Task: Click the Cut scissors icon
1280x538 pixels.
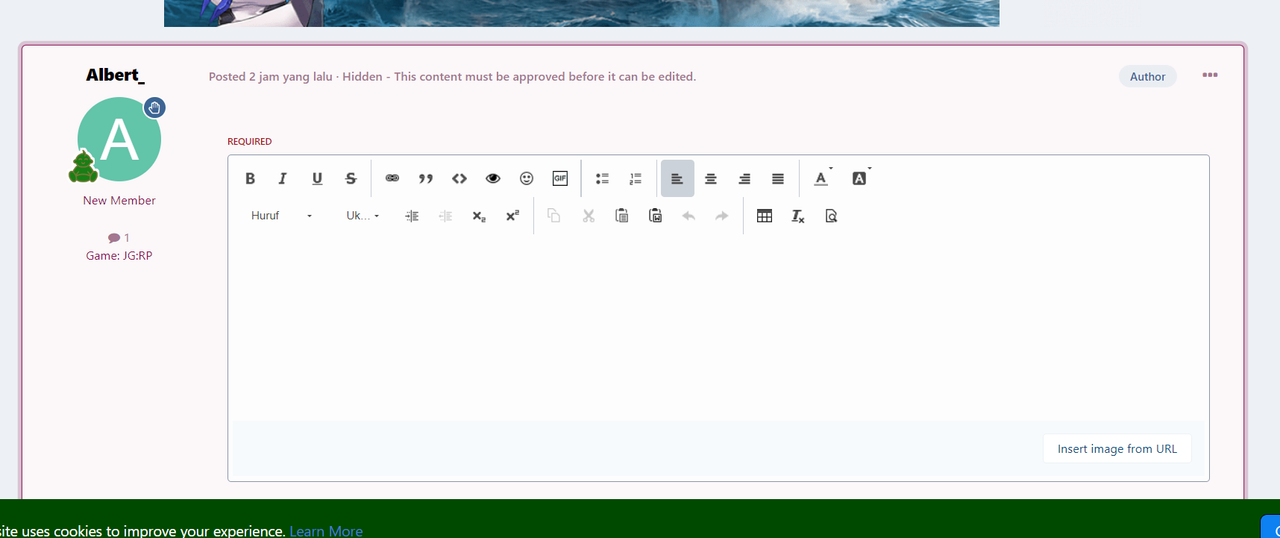Action: tap(588, 216)
